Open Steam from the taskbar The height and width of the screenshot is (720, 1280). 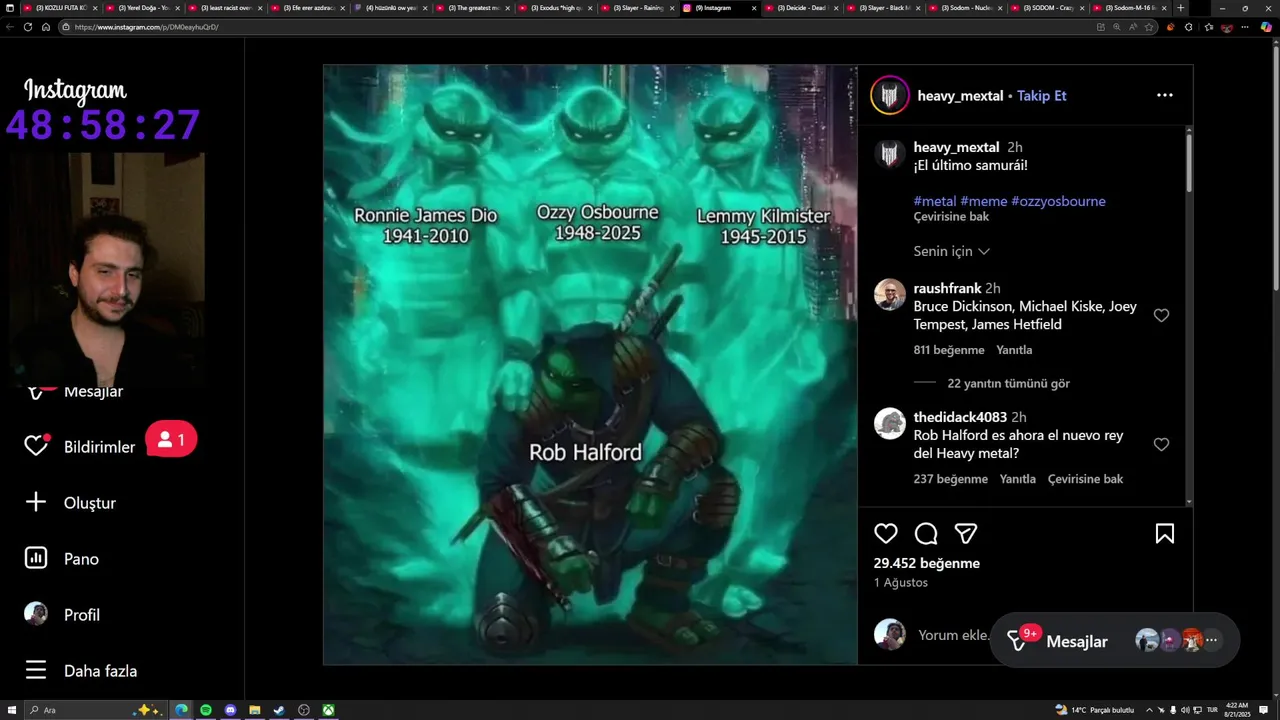click(279, 710)
